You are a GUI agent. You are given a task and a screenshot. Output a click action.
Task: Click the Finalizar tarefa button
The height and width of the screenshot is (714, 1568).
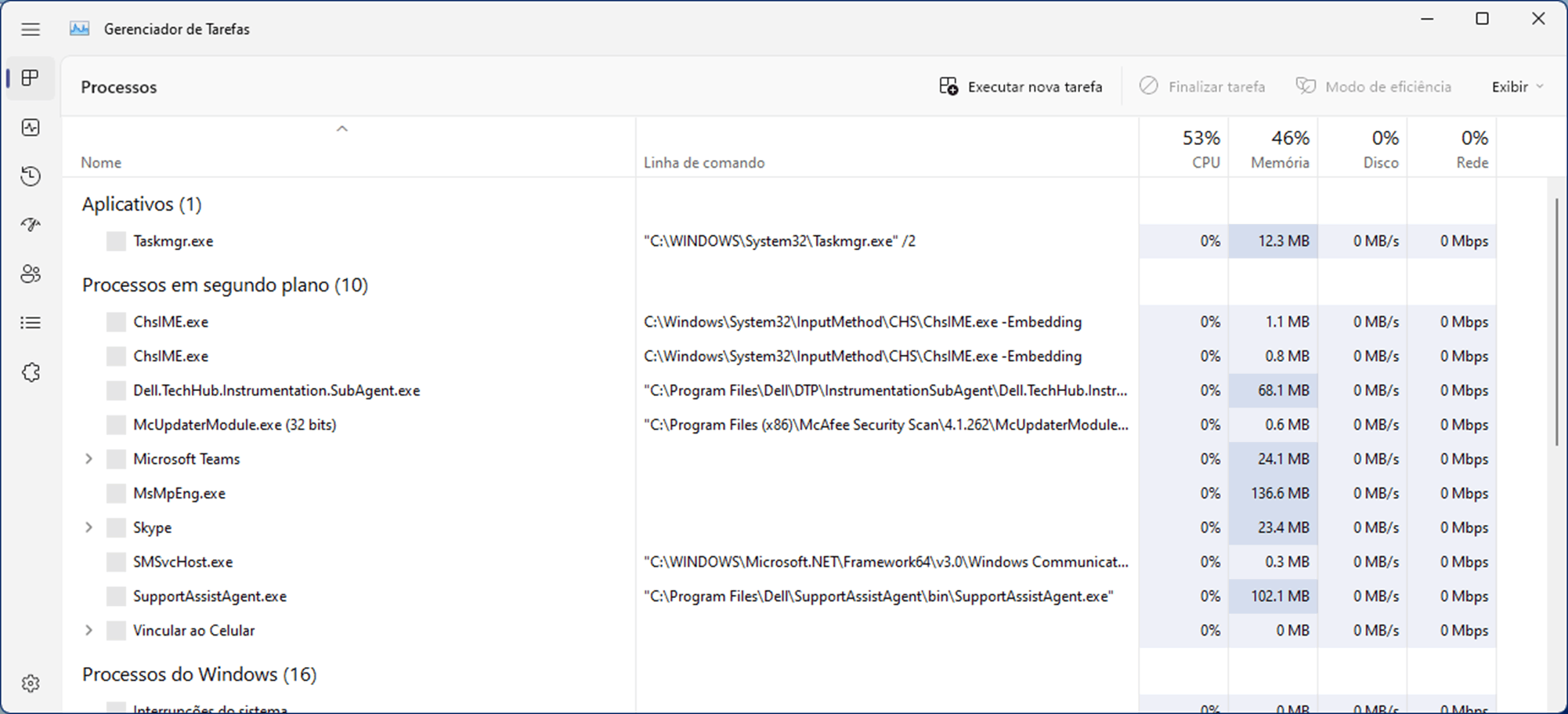click(x=1201, y=87)
